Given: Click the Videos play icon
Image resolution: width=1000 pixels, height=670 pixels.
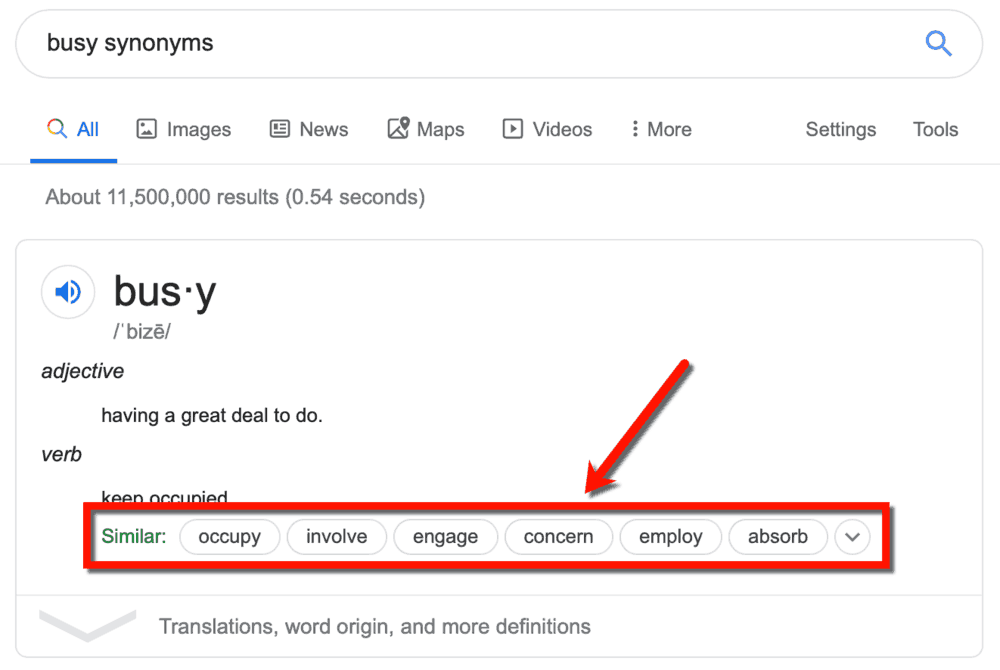Looking at the screenshot, I should [x=513, y=129].
